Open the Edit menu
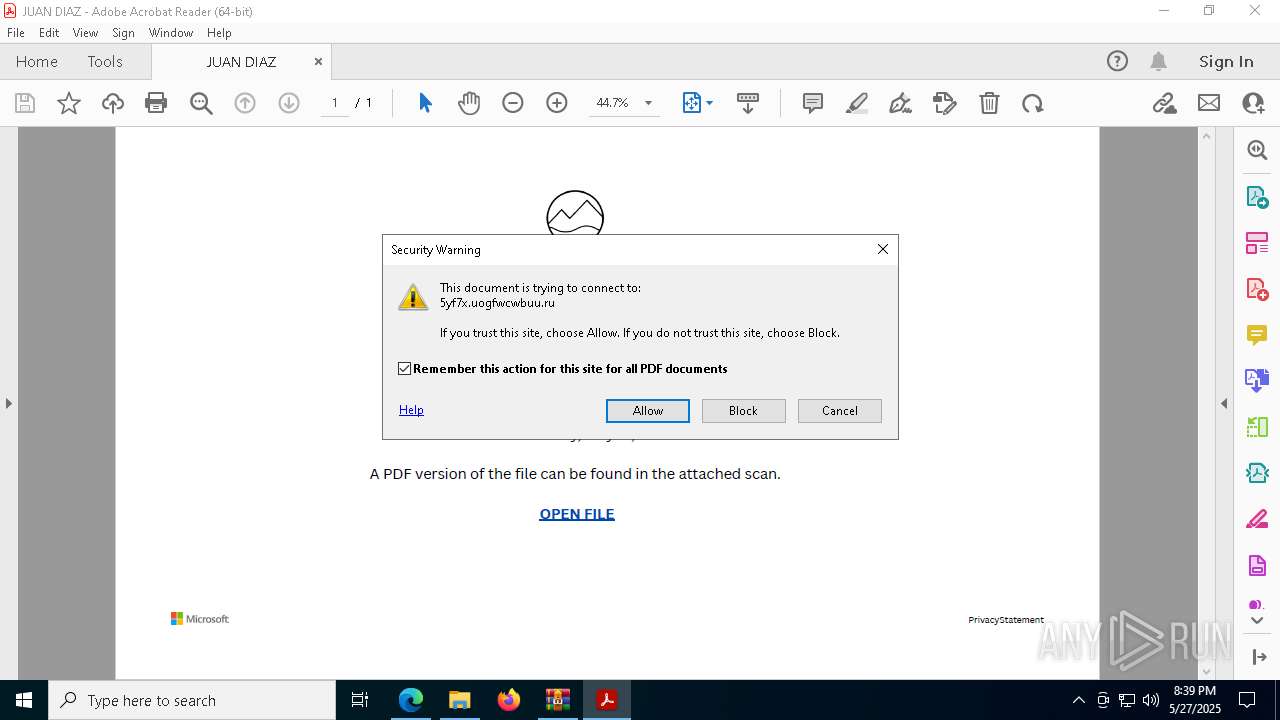Viewport: 1280px width, 720px height. click(49, 33)
